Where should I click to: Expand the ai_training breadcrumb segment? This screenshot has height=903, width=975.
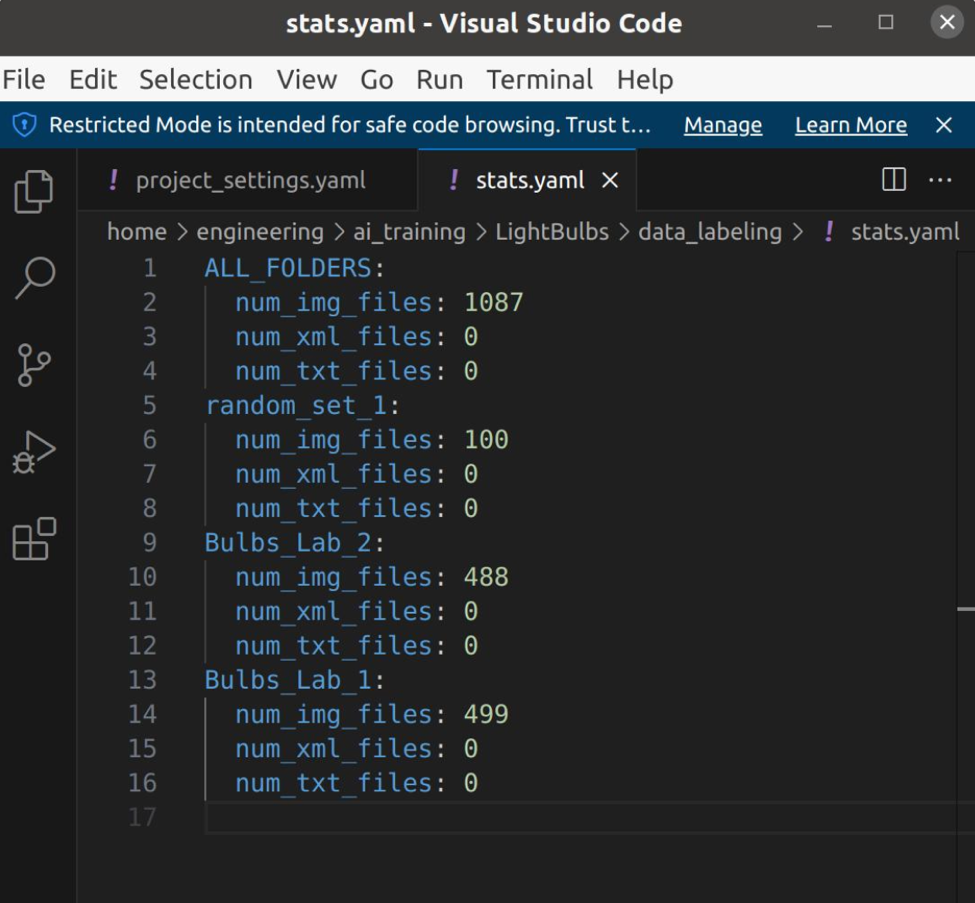point(409,232)
